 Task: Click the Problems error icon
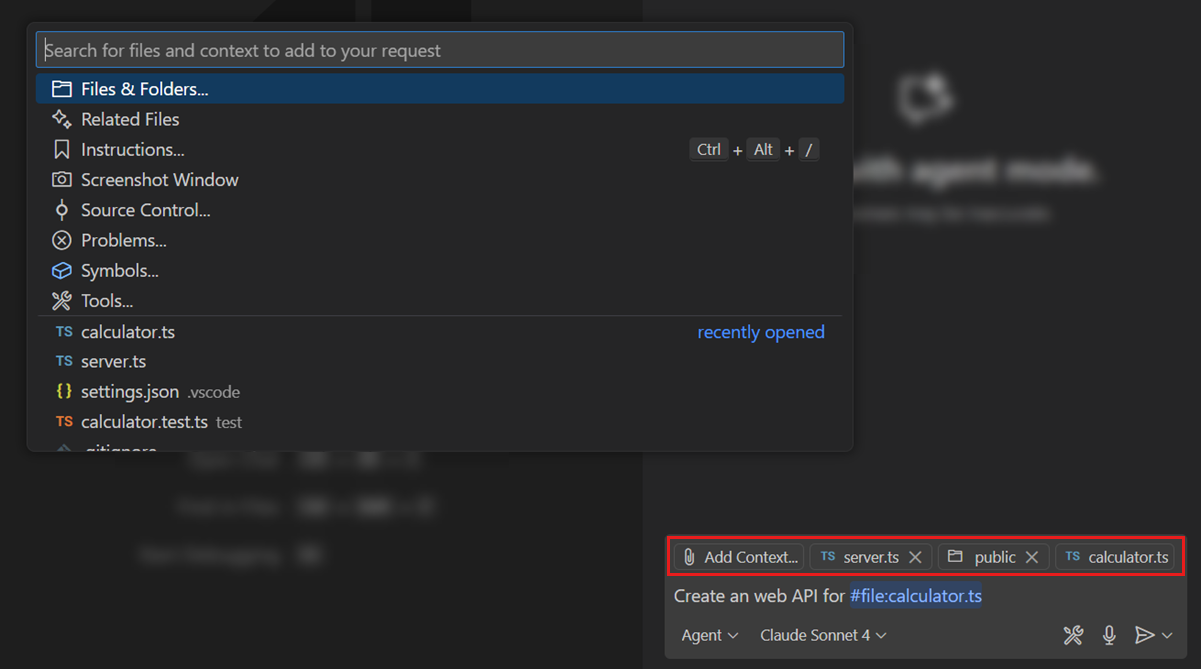click(62, 240)
